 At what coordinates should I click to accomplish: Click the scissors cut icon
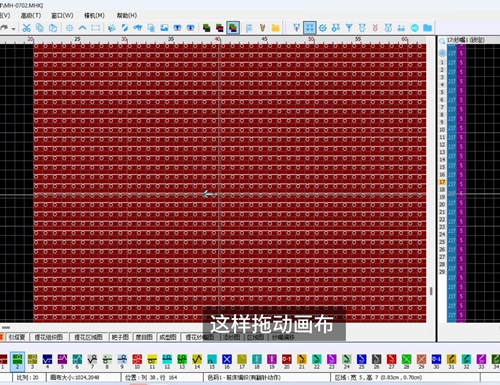click(x=26, y=28)
